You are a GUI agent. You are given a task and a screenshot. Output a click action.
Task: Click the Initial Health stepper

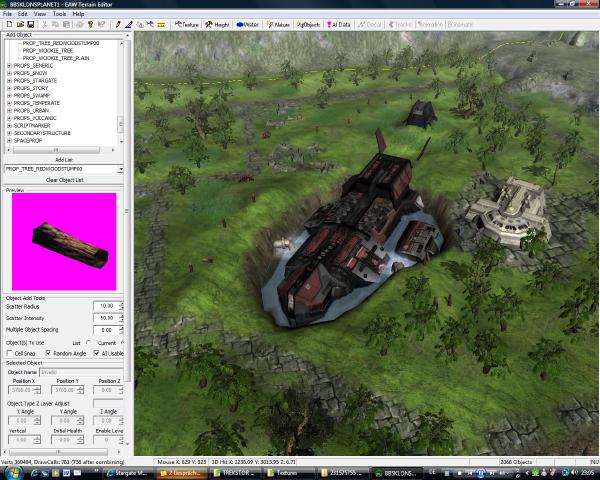(x=80, y=440)
